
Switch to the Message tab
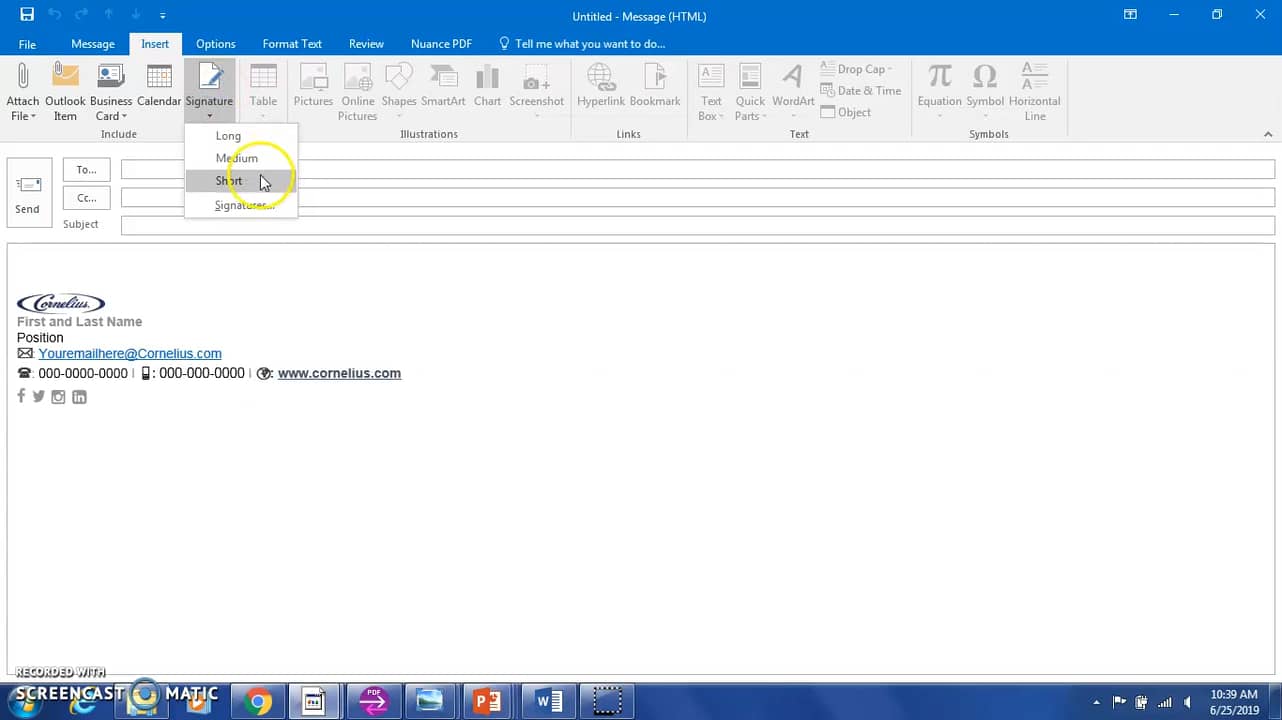[x=93, y=44]
